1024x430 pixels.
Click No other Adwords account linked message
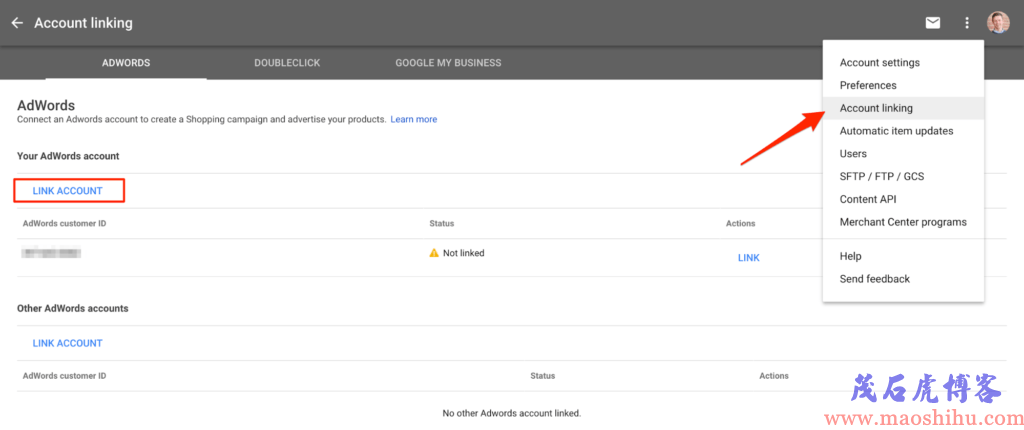tap(511, 413)
